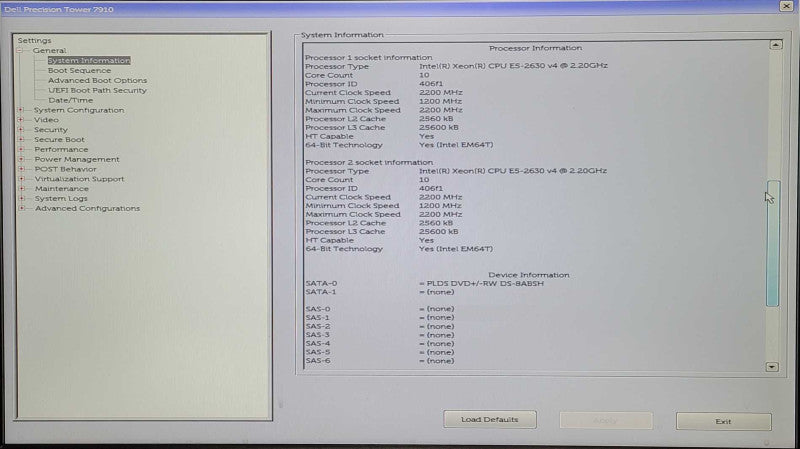This screenshot has width=800, height=449.
Task: Select the Performance category label
Action: point(61,149)
